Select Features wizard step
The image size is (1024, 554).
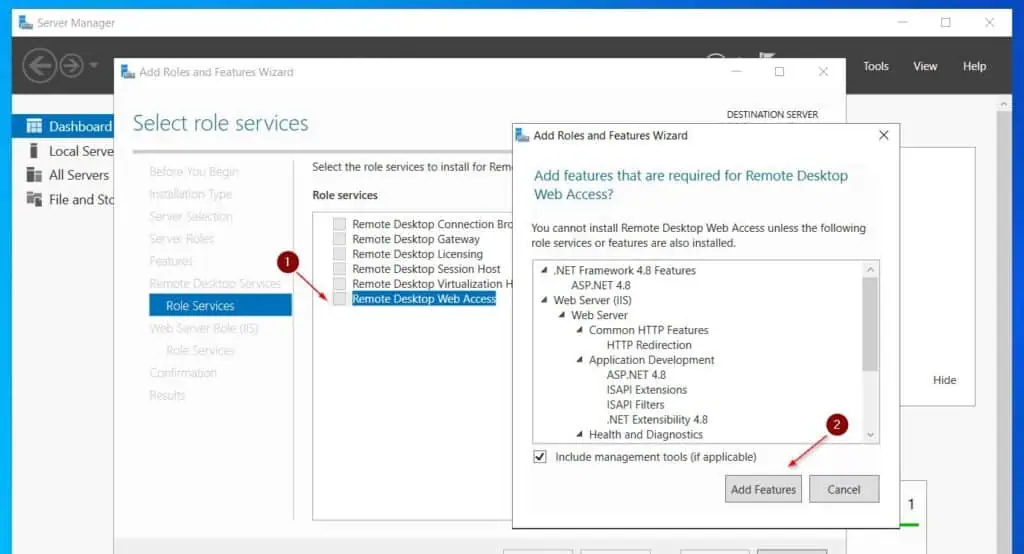click(170, 261)
